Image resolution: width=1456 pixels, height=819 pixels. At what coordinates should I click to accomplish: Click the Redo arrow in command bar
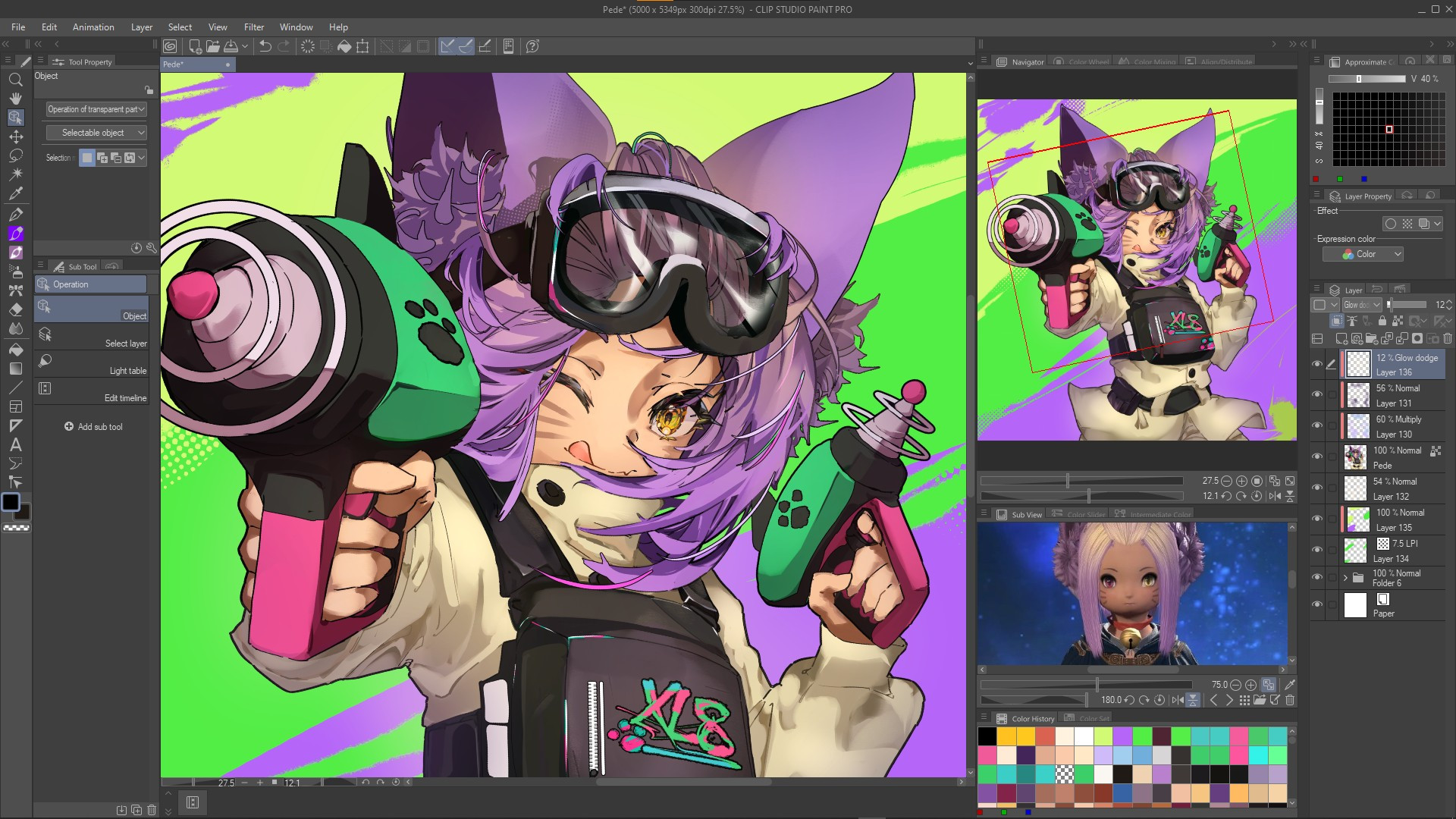284,46
